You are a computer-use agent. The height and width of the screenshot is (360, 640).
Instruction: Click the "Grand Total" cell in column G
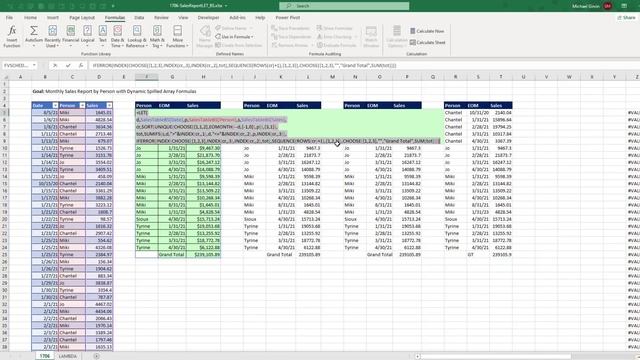pyautogui.click(x=172, y=254)
